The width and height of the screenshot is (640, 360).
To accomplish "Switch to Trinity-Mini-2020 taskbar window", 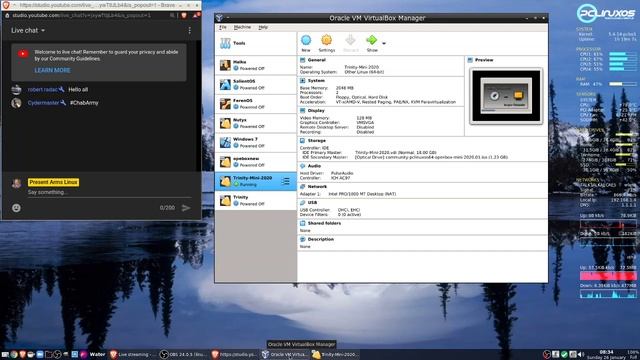I will (336, 354).
